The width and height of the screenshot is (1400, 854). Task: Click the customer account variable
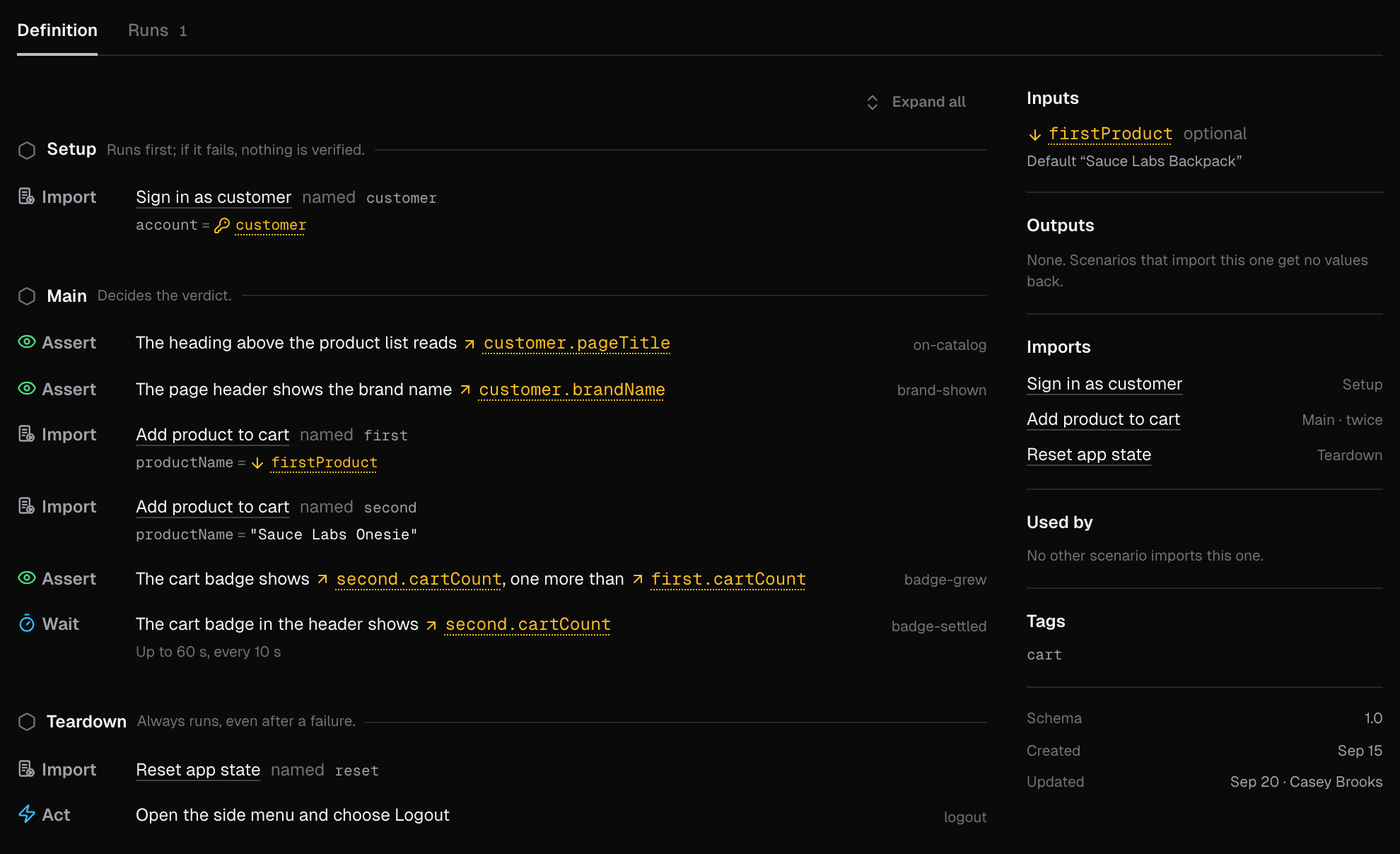pos(270,226)
